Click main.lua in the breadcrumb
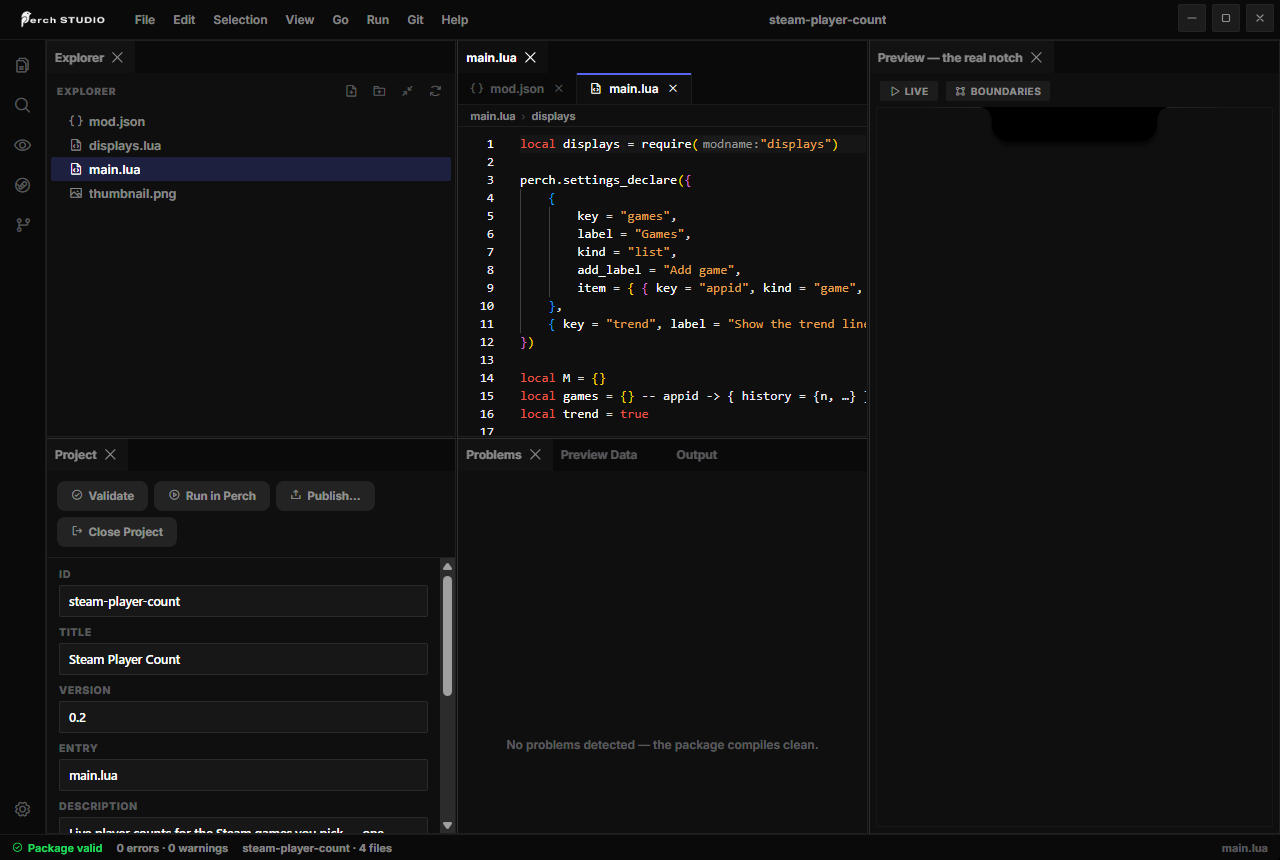This screenshot has width=1280, height=860. [492, 116]
